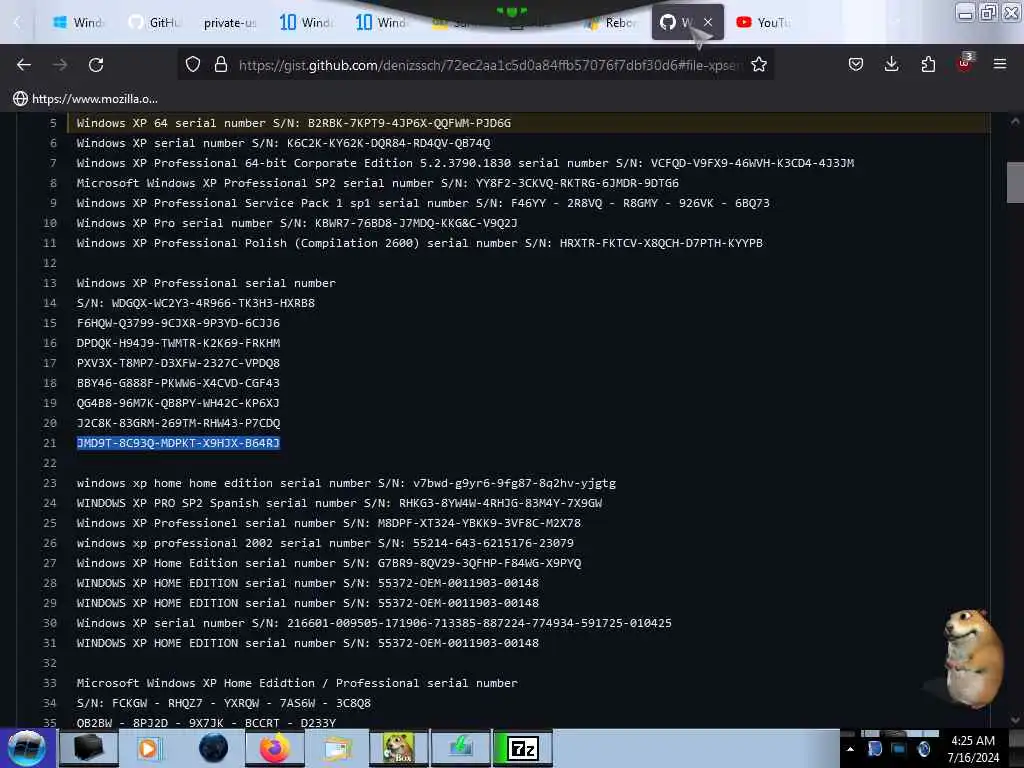The width and height of the screenshot is (1024, 768).
Task: Click key J2C8K-83GRM-269TM-RHW43-P7CDQ
Action: [x=178, y=423]
